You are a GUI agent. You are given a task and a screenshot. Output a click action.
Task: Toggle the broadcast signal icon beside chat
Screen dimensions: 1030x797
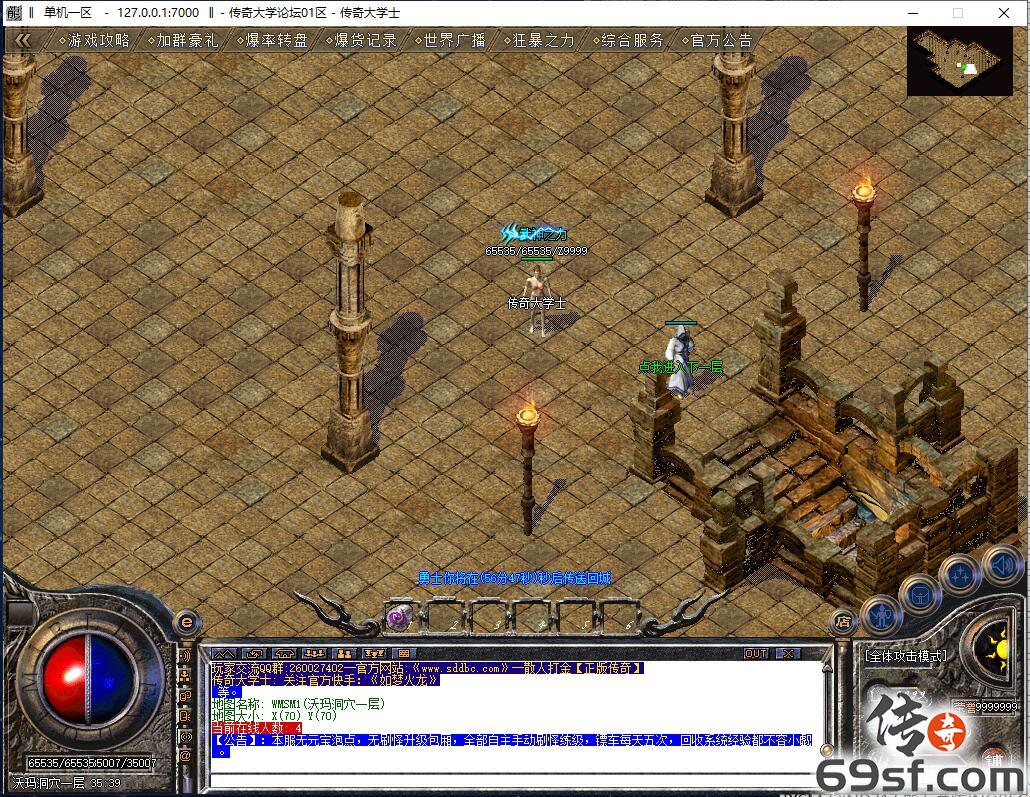coord(185,737)
